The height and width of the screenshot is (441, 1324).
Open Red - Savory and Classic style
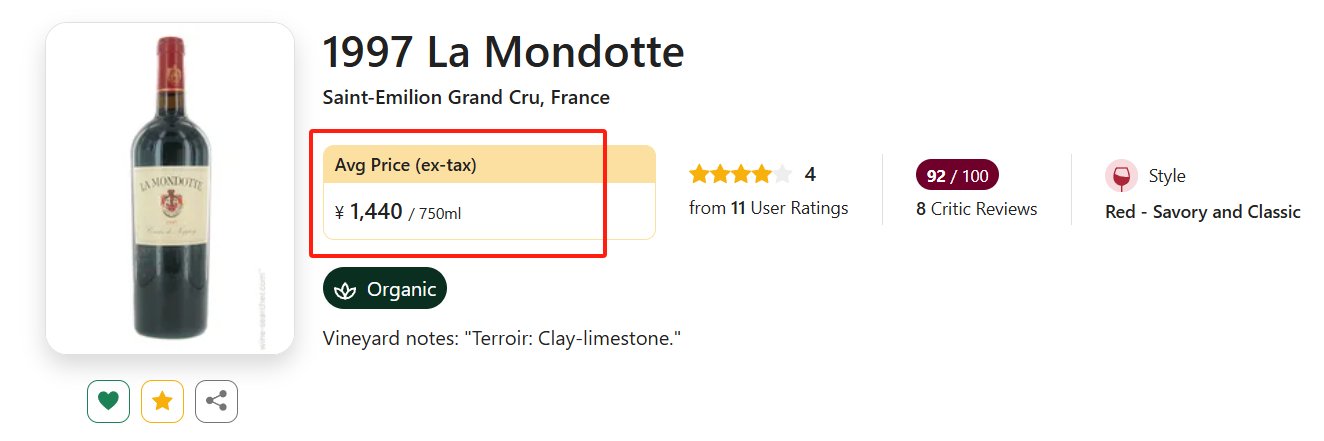point(1202,212)
